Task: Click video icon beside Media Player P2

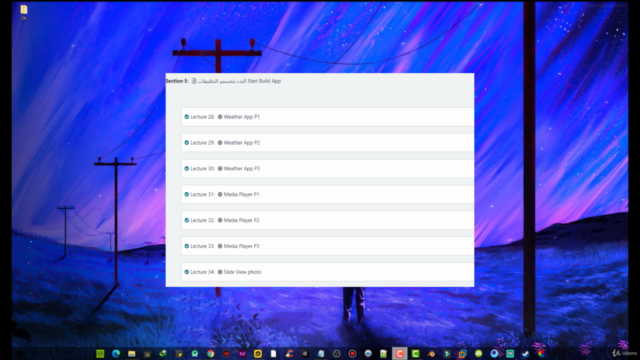Action: coord(220,220)
